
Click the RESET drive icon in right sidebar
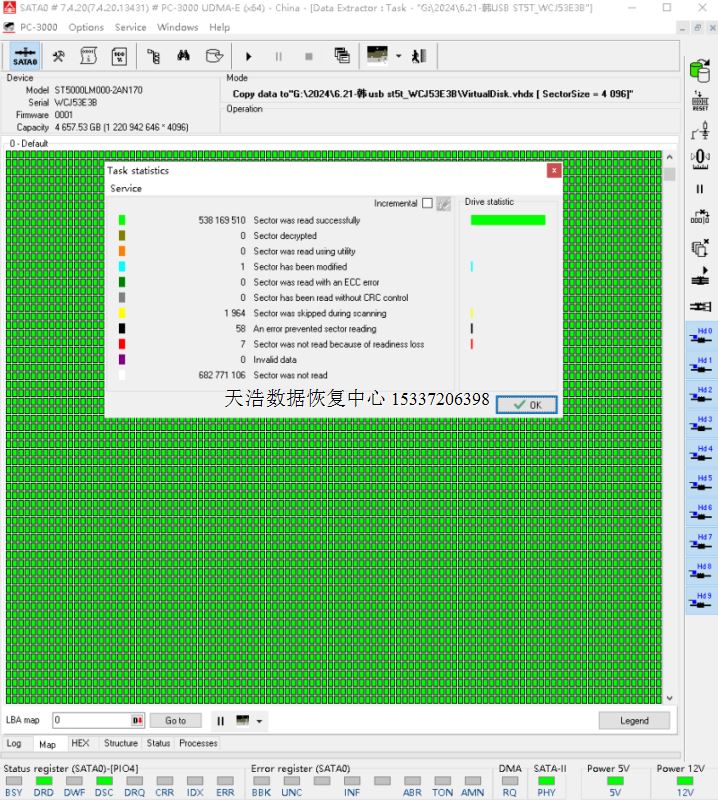coord(700,100)
